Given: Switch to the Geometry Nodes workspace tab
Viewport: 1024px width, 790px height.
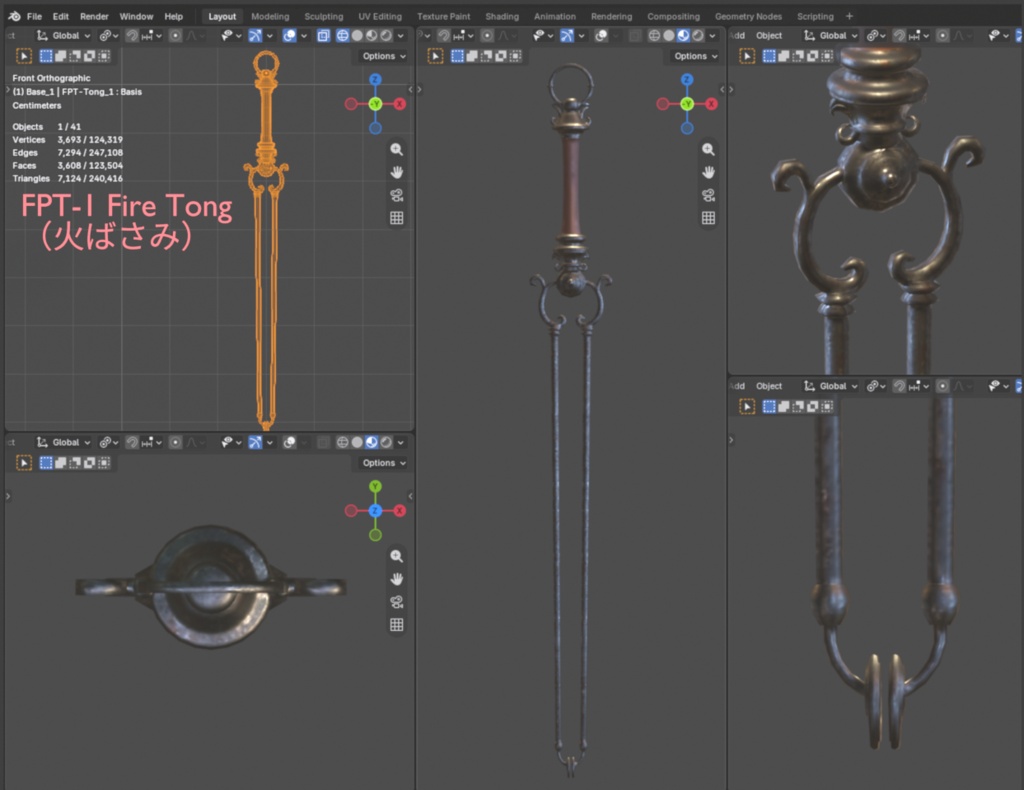Looking at the screenshot, I should [748, 16].
